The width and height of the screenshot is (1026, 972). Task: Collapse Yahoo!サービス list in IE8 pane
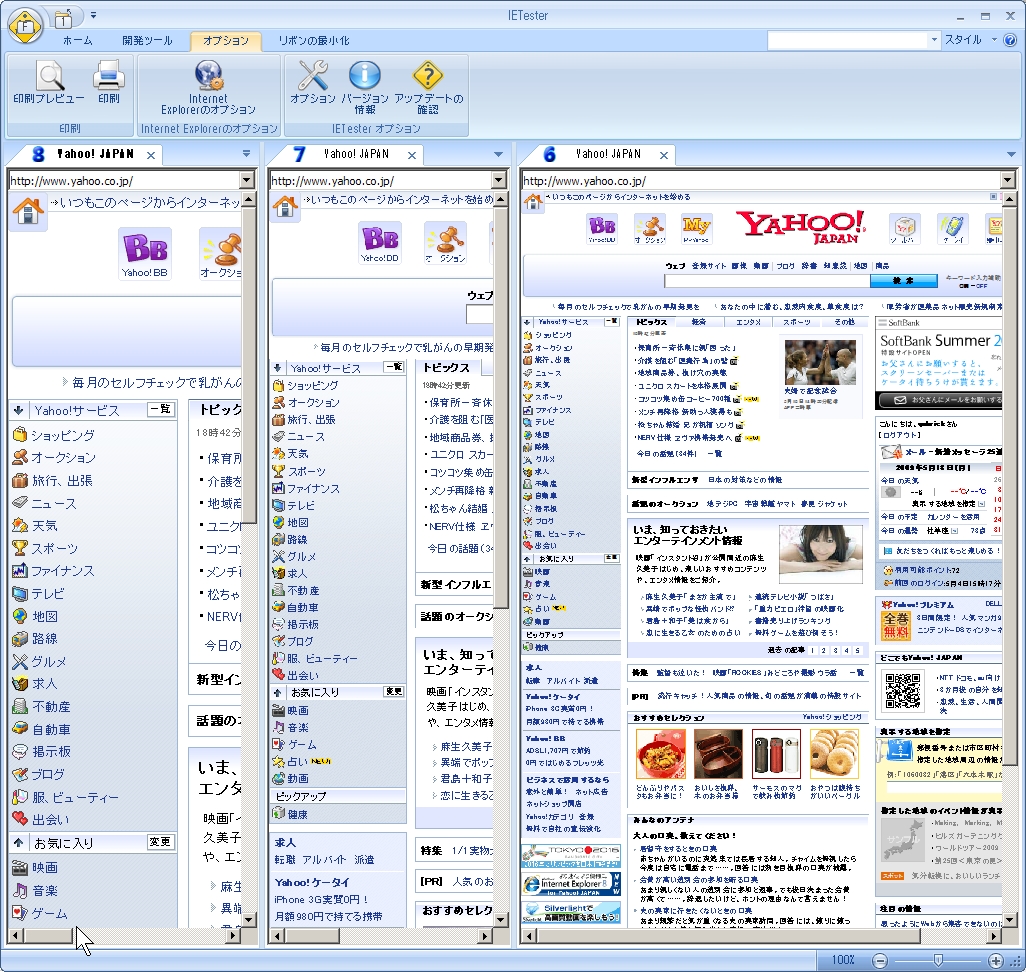click(18, 410)
